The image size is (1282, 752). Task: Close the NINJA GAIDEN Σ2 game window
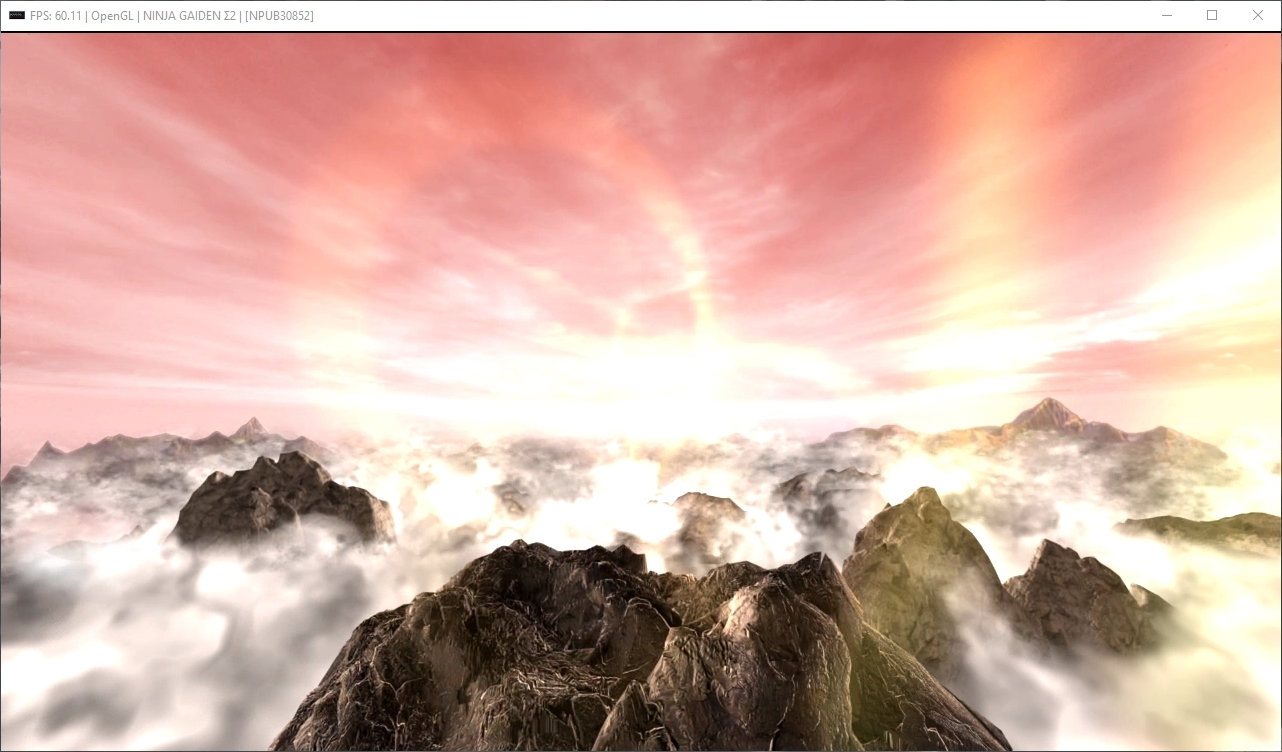tap(1258, 16)
